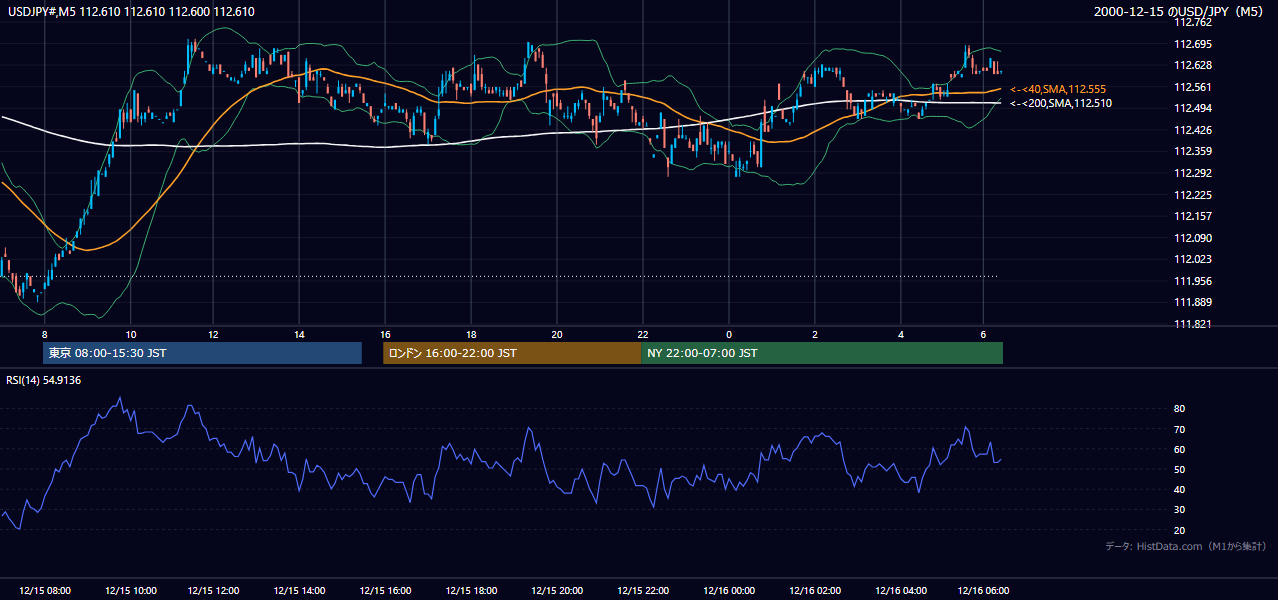Click the 112.695 price axis label
This screenshot has height=600, width=1278.
pos(1192,44)
